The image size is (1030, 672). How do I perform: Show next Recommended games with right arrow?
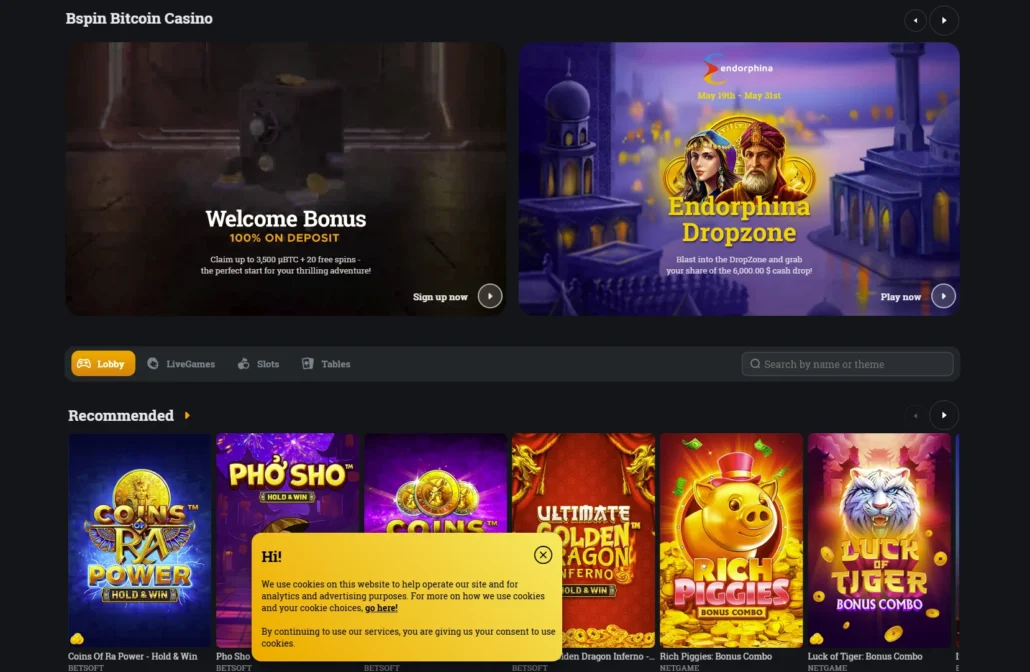[944, 415]
